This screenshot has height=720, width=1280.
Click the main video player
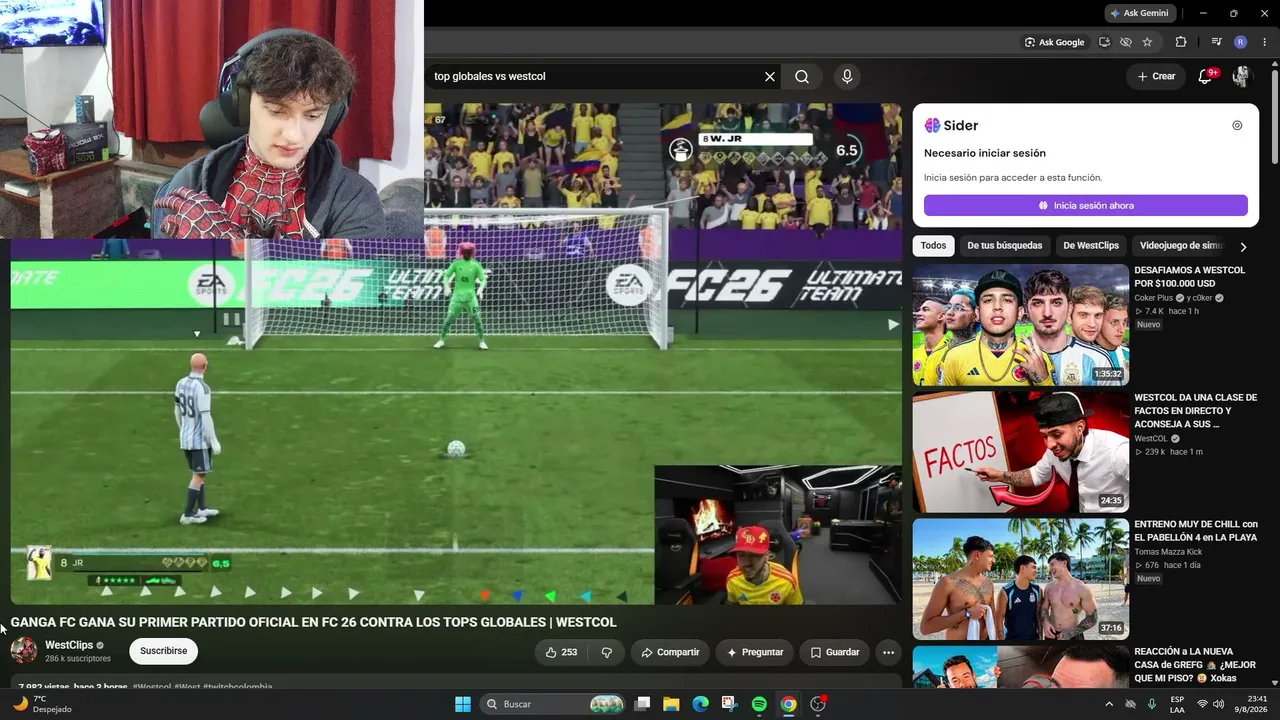tap(456, 354)
